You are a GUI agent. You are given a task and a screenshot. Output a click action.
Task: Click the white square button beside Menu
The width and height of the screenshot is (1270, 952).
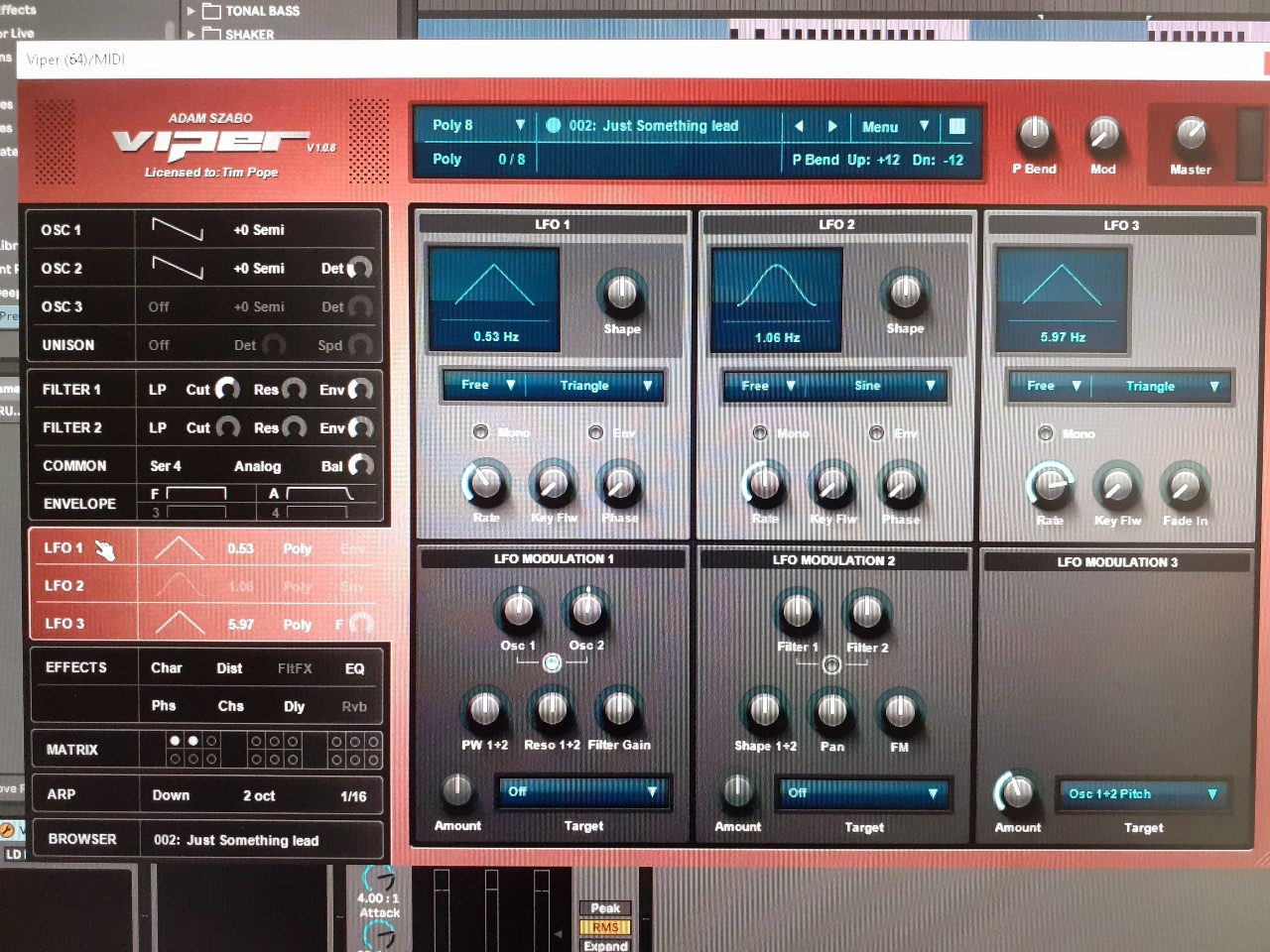pyautogui.click(x=957, y=126)
